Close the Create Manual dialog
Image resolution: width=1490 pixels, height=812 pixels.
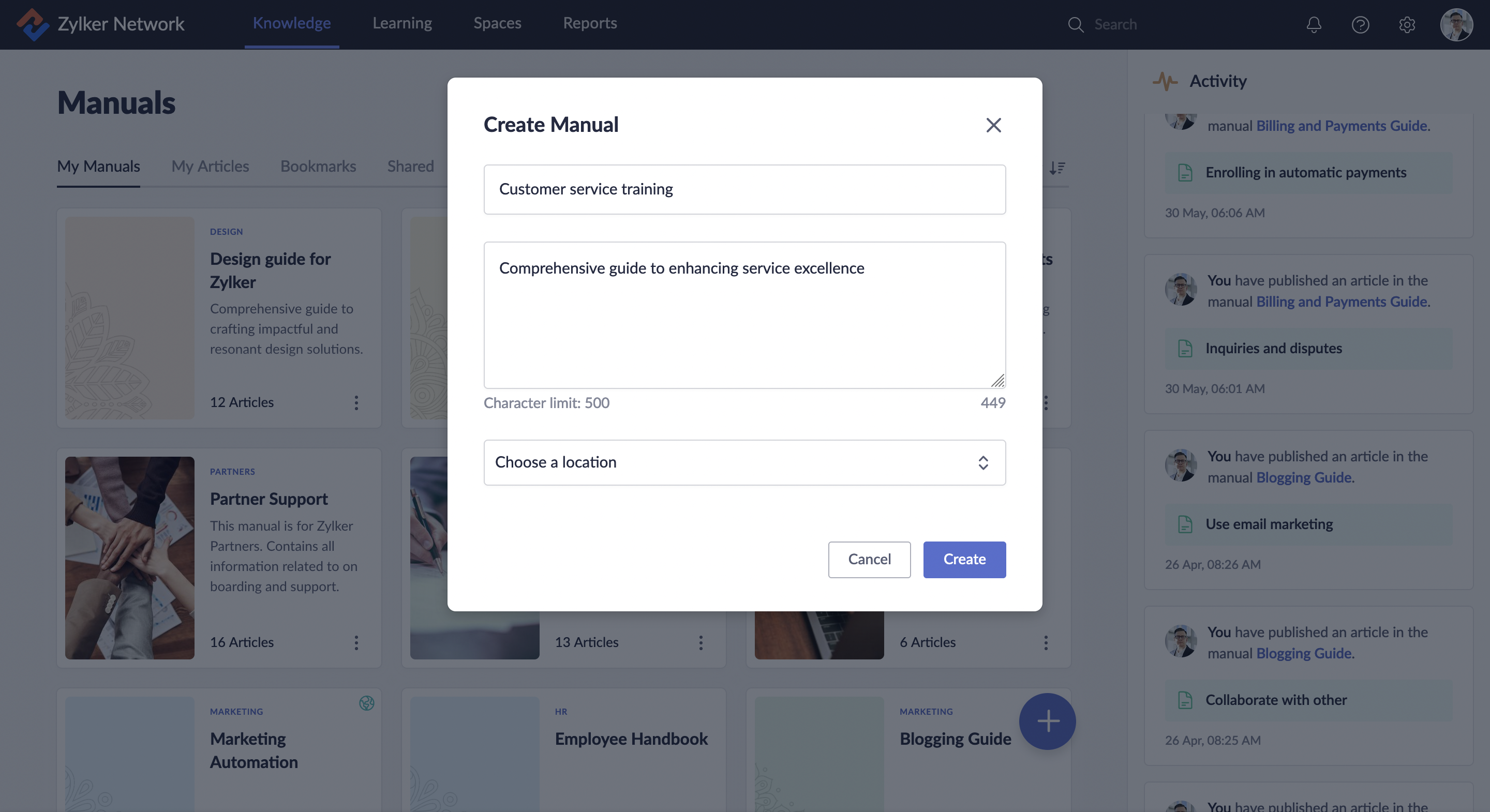(993, 125)
